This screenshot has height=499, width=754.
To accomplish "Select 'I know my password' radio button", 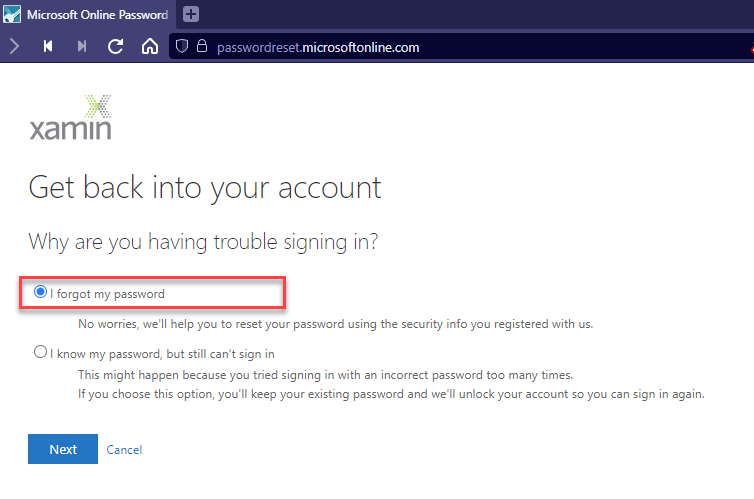I will (x=40, y=352).
